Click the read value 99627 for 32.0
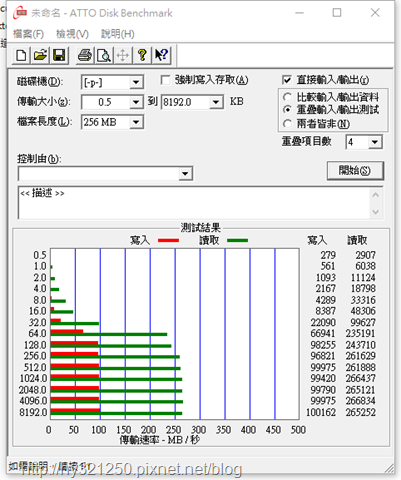 tap(363, 323)
